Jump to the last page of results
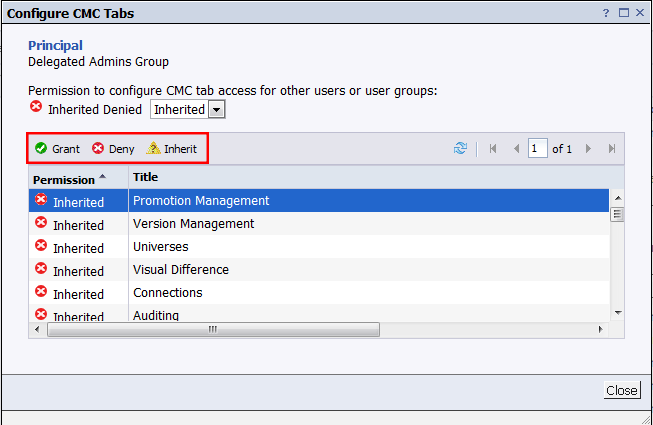Image resolution: width=653 pixels, height=425 pixels. [611, 149]
